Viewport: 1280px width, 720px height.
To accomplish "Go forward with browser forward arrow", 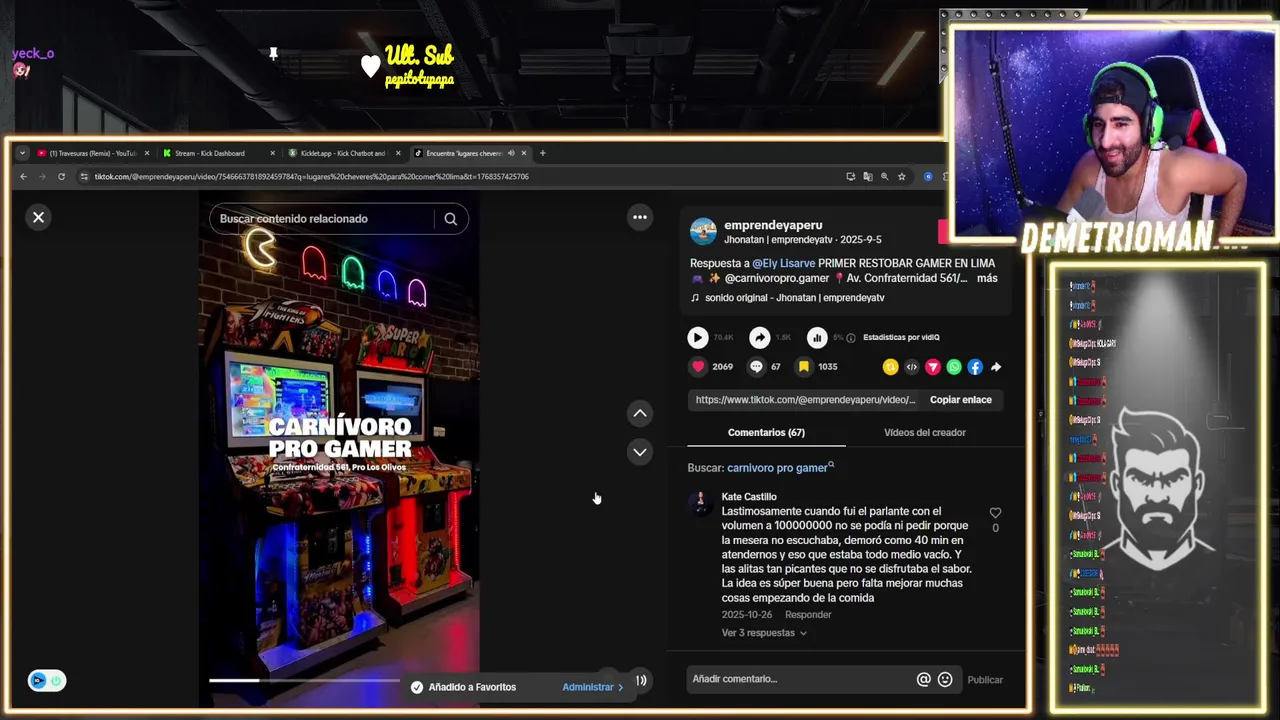I will pyautogui.click(x=42, y=177).
